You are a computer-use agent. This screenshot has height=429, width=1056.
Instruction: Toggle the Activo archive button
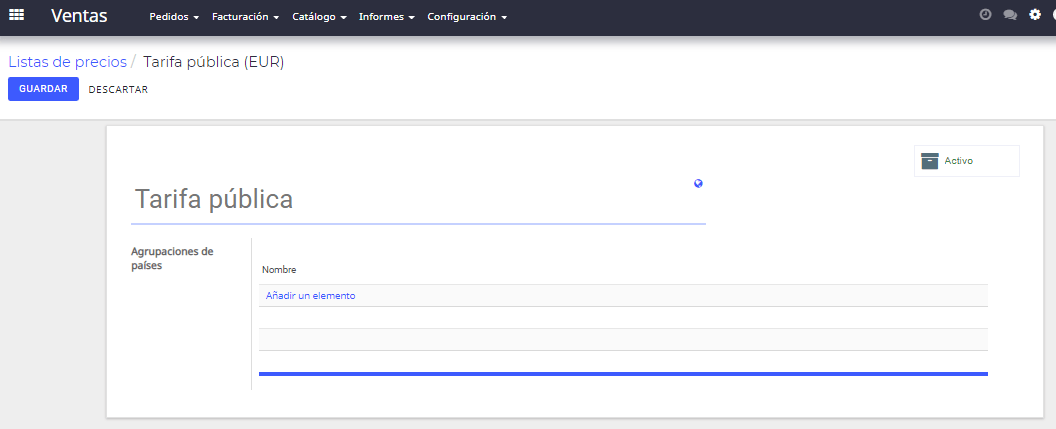(966, 161)
